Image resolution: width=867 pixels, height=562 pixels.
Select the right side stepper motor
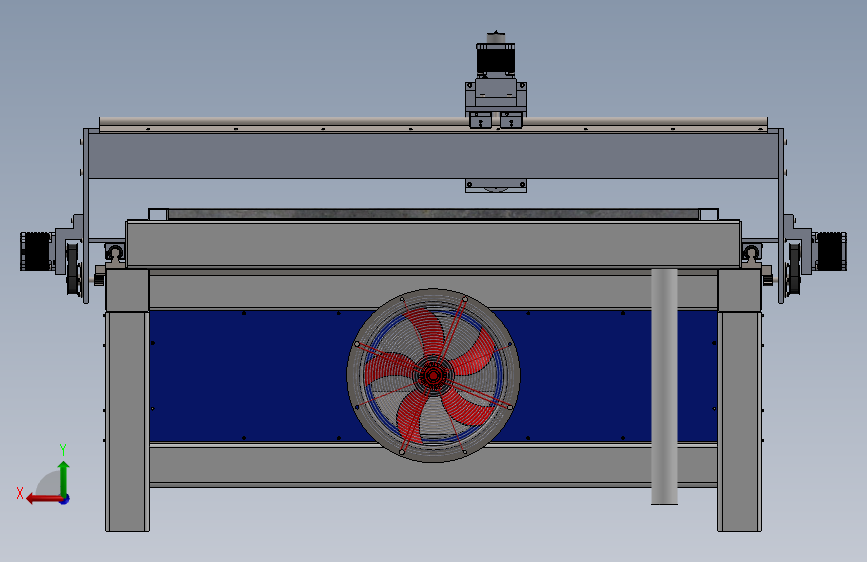pos(831,251)
